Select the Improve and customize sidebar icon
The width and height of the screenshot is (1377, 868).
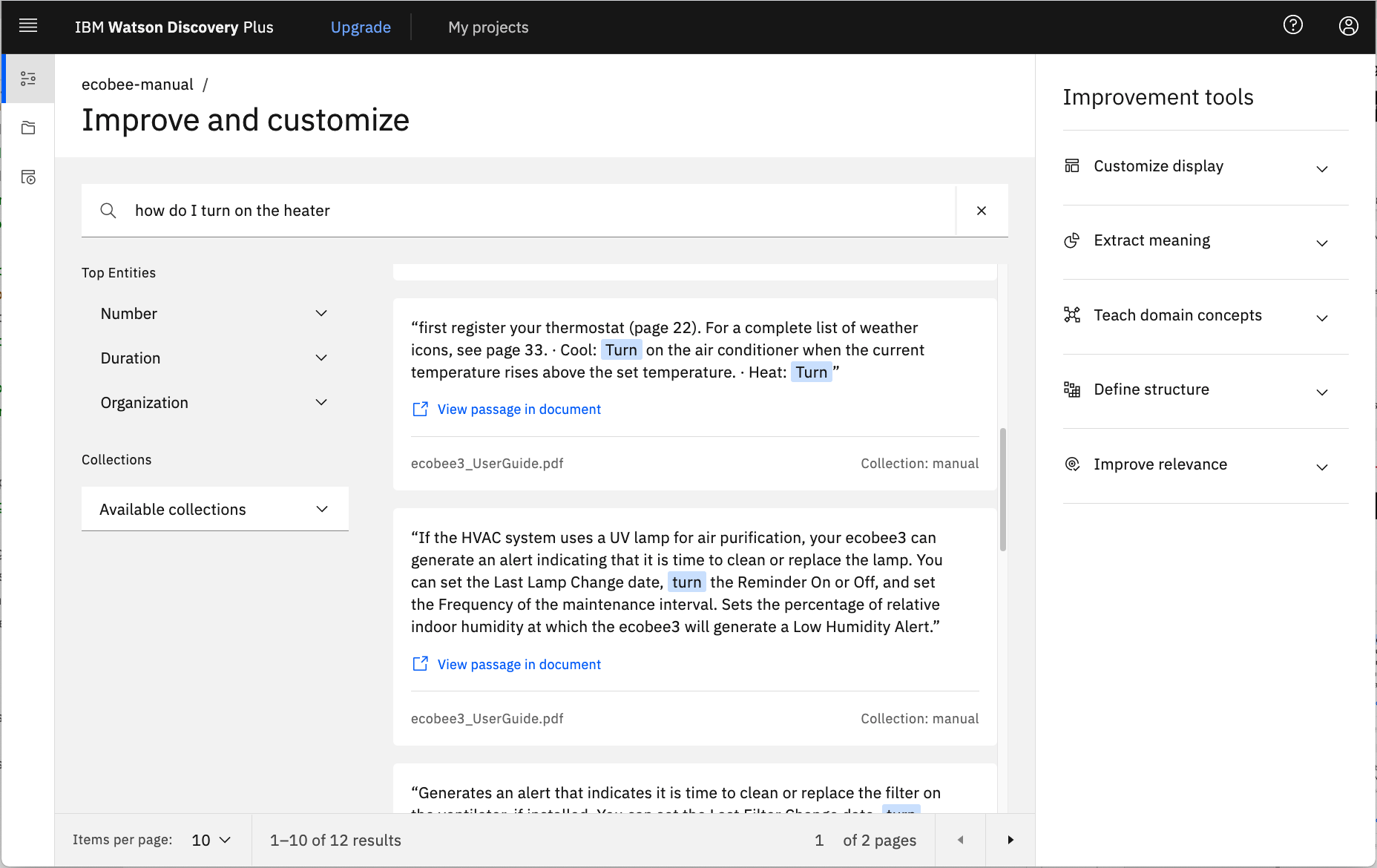(28, 79)
